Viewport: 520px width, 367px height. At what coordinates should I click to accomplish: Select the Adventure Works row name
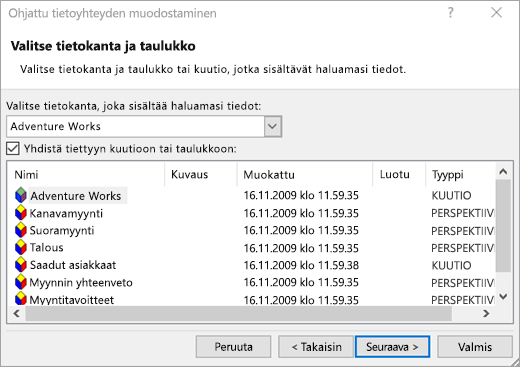[76, 196]
